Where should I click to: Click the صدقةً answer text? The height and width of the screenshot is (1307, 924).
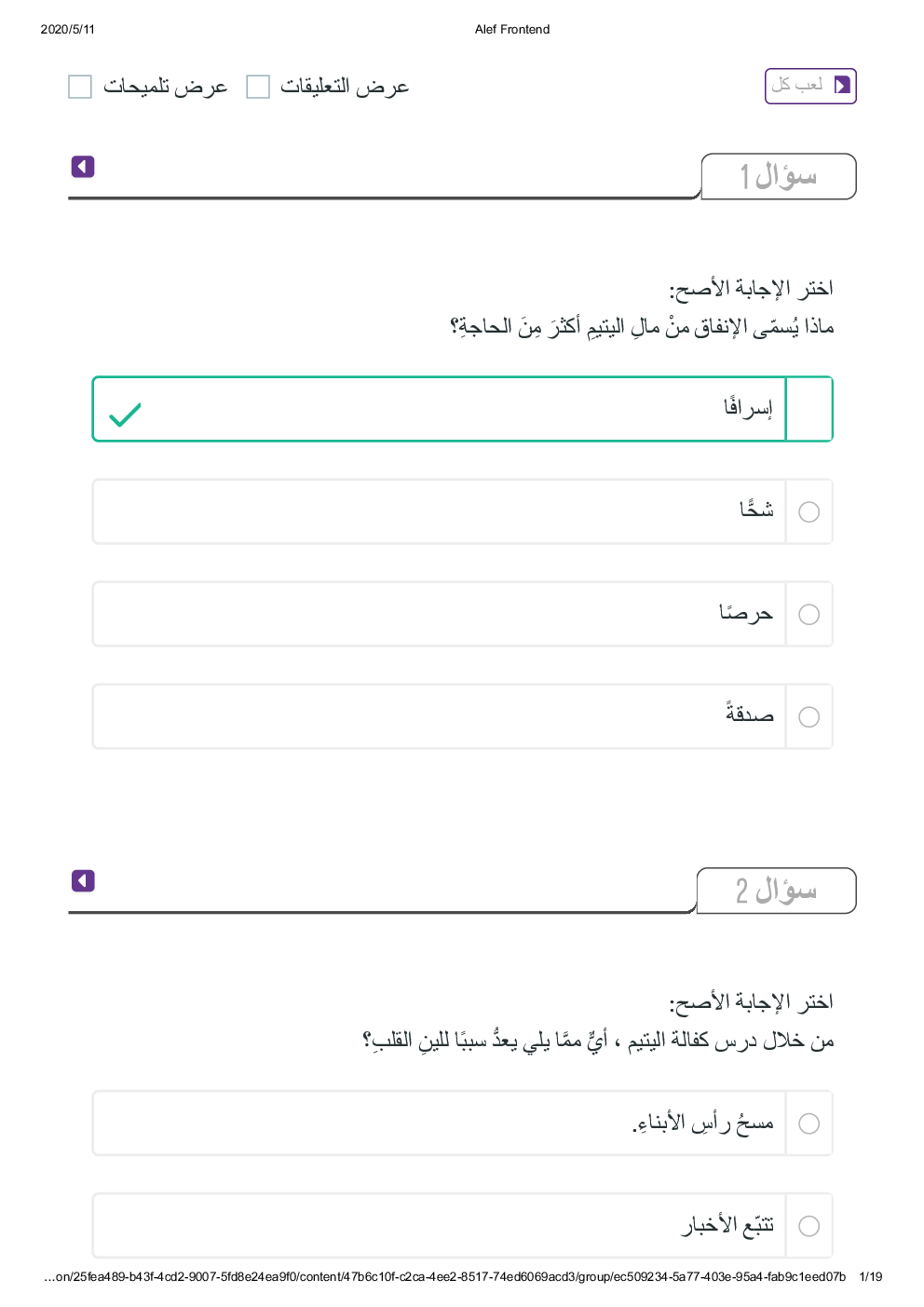(750, 715)
